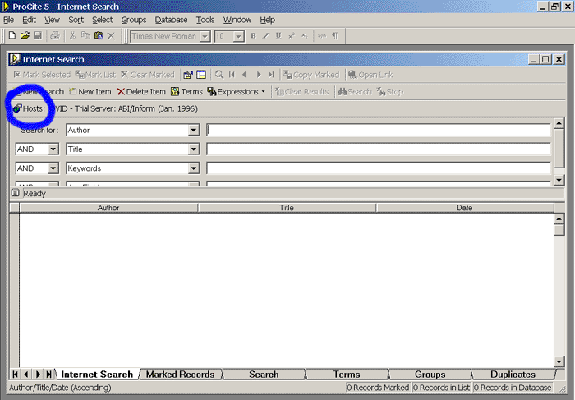Click Delete Item button

click(x=141, y=92)
